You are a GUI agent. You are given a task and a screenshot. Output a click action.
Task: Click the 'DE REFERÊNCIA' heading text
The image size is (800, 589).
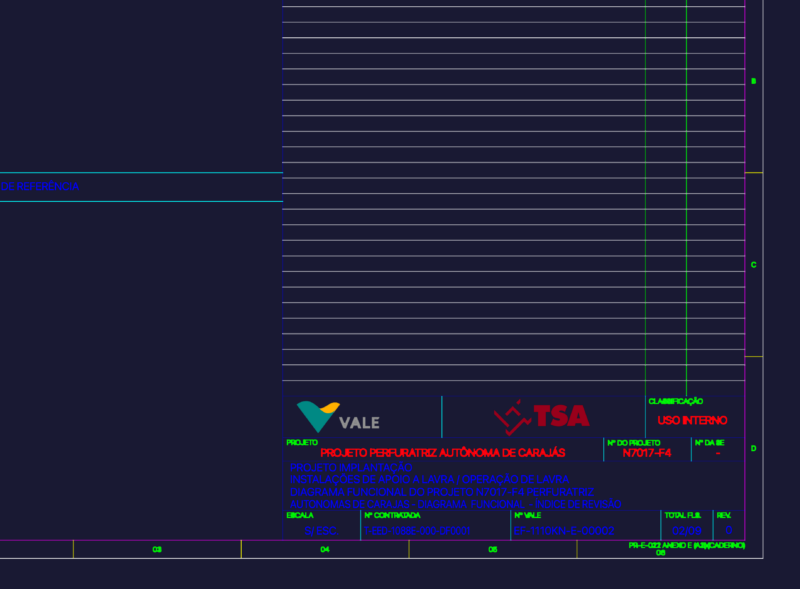pos(40,186)
